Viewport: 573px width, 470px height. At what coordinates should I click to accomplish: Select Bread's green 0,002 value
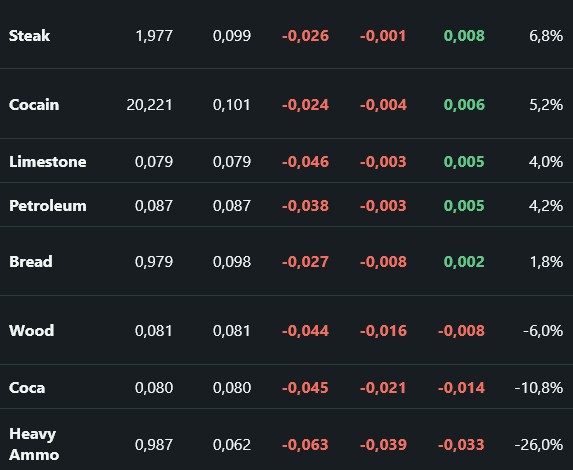point(464,262)
